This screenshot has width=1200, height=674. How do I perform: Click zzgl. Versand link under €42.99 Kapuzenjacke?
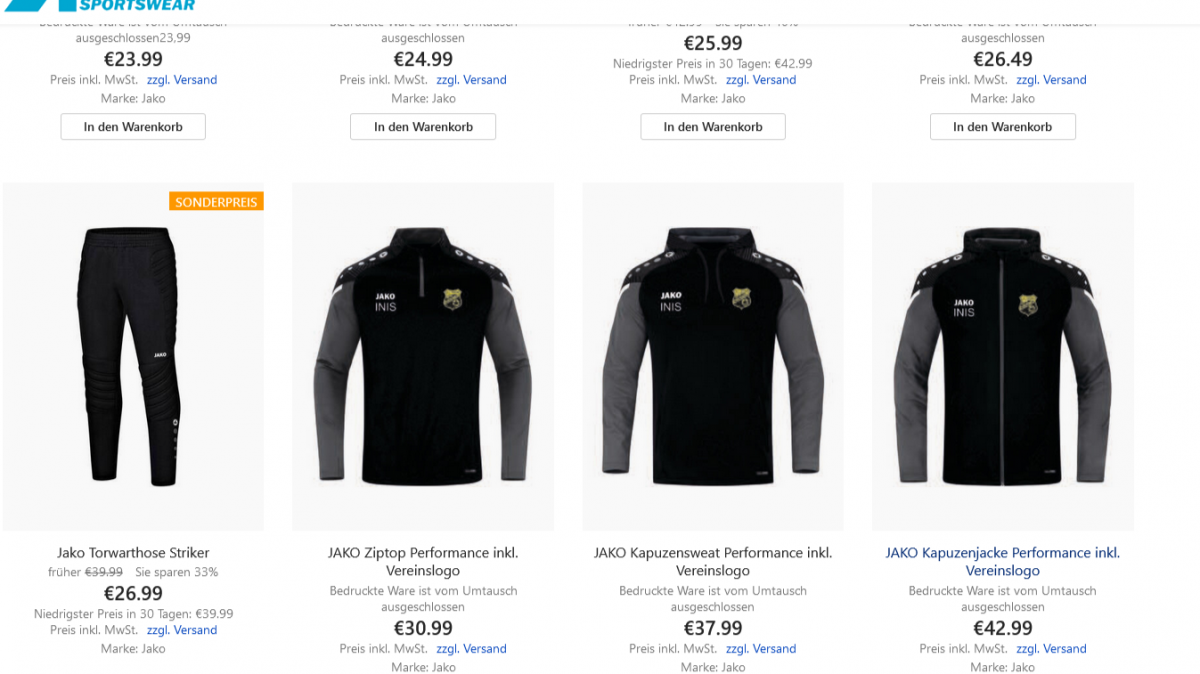click(x=1051, y=649)
